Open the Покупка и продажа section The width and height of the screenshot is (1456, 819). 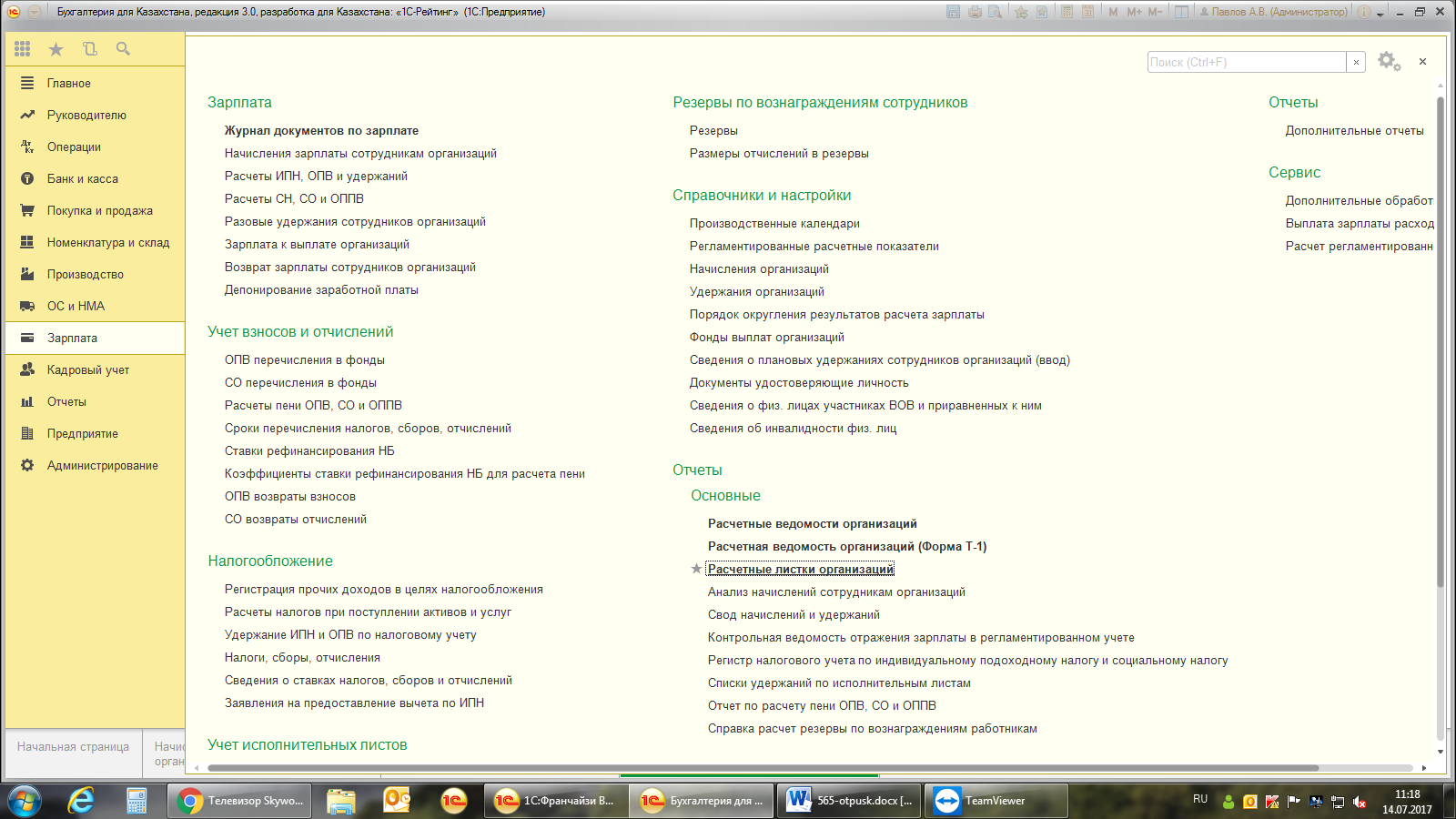[95, 210]
